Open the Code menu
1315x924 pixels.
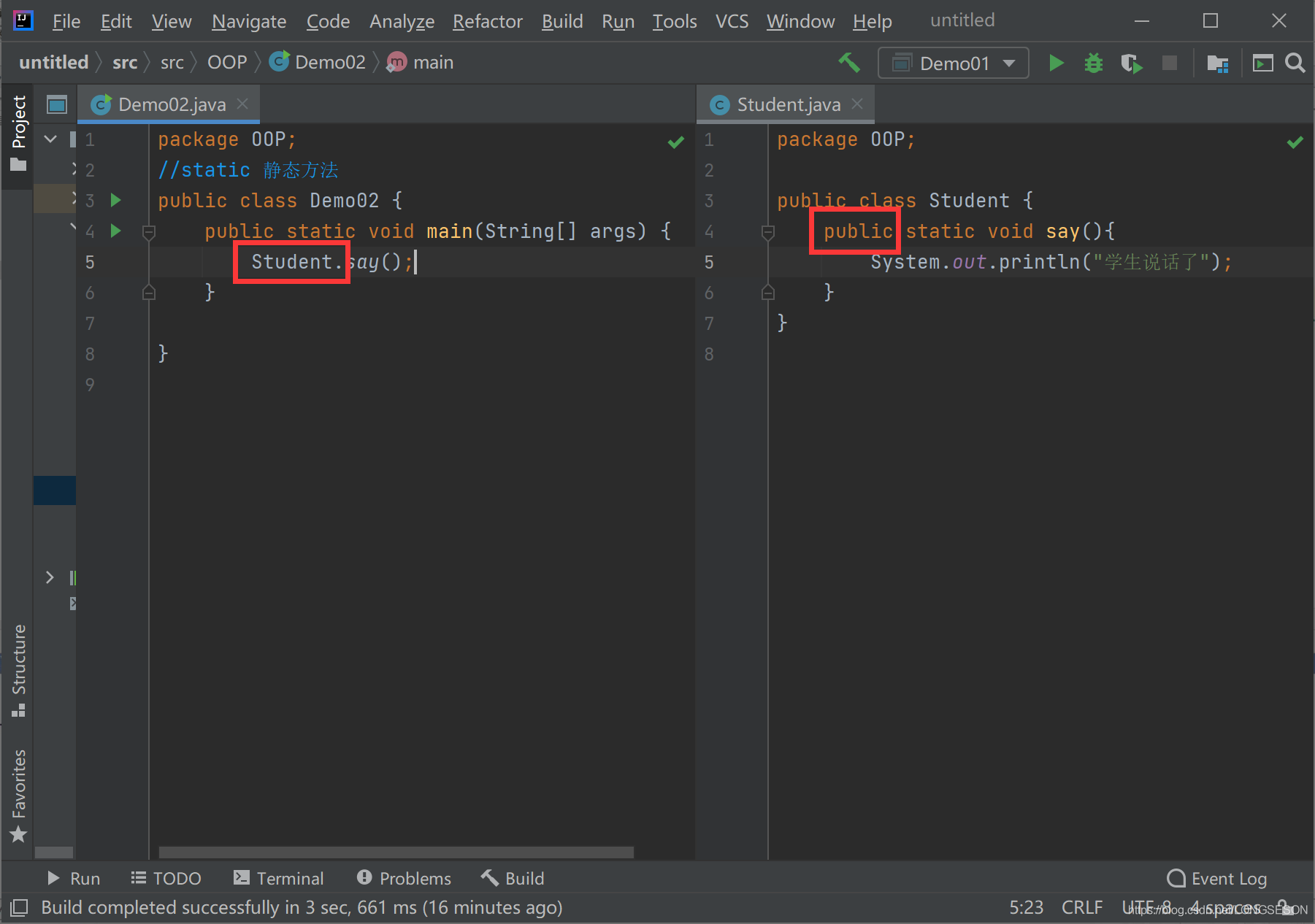(328, 21)
